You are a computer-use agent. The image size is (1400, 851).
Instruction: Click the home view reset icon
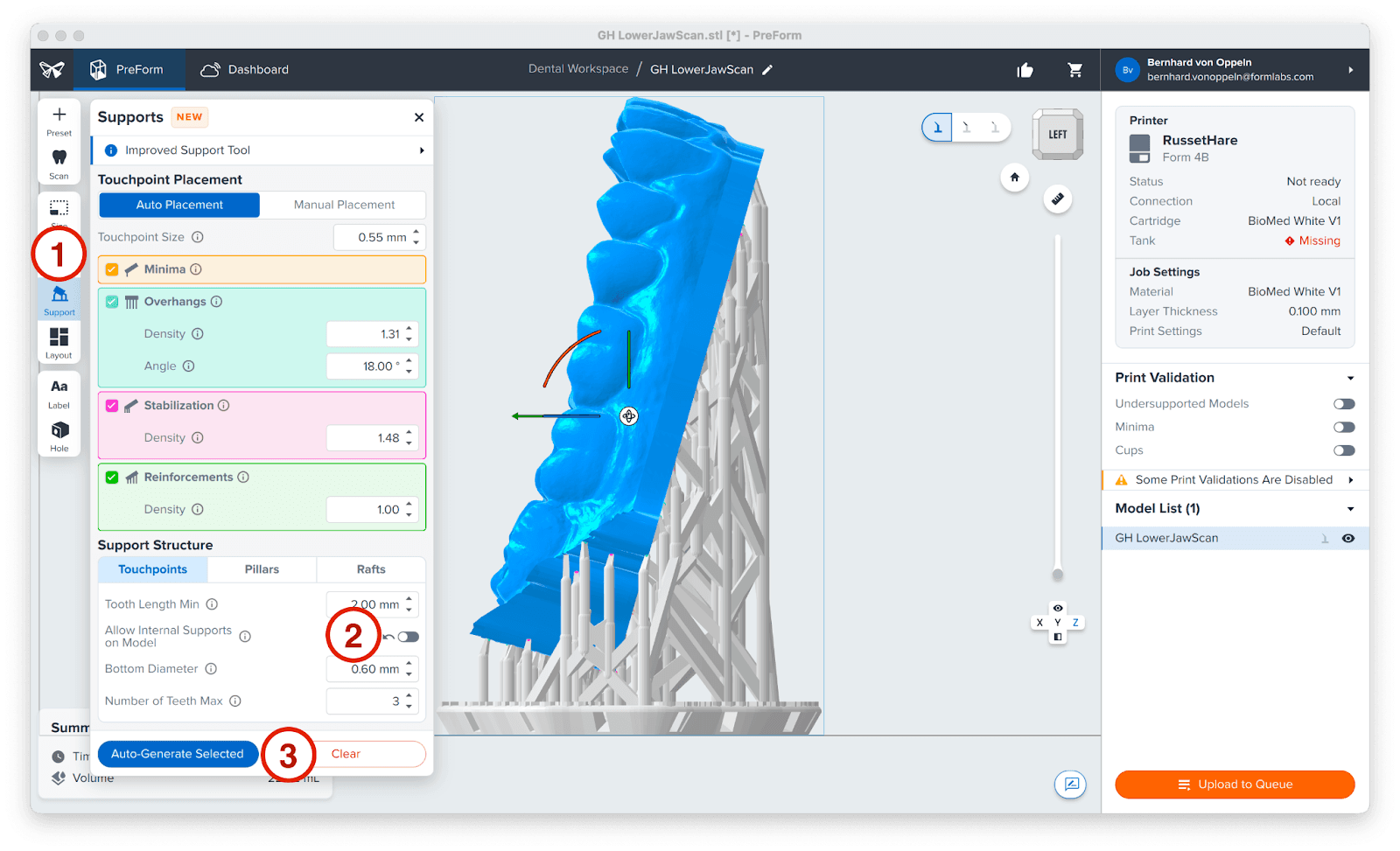click(1014, 178)
